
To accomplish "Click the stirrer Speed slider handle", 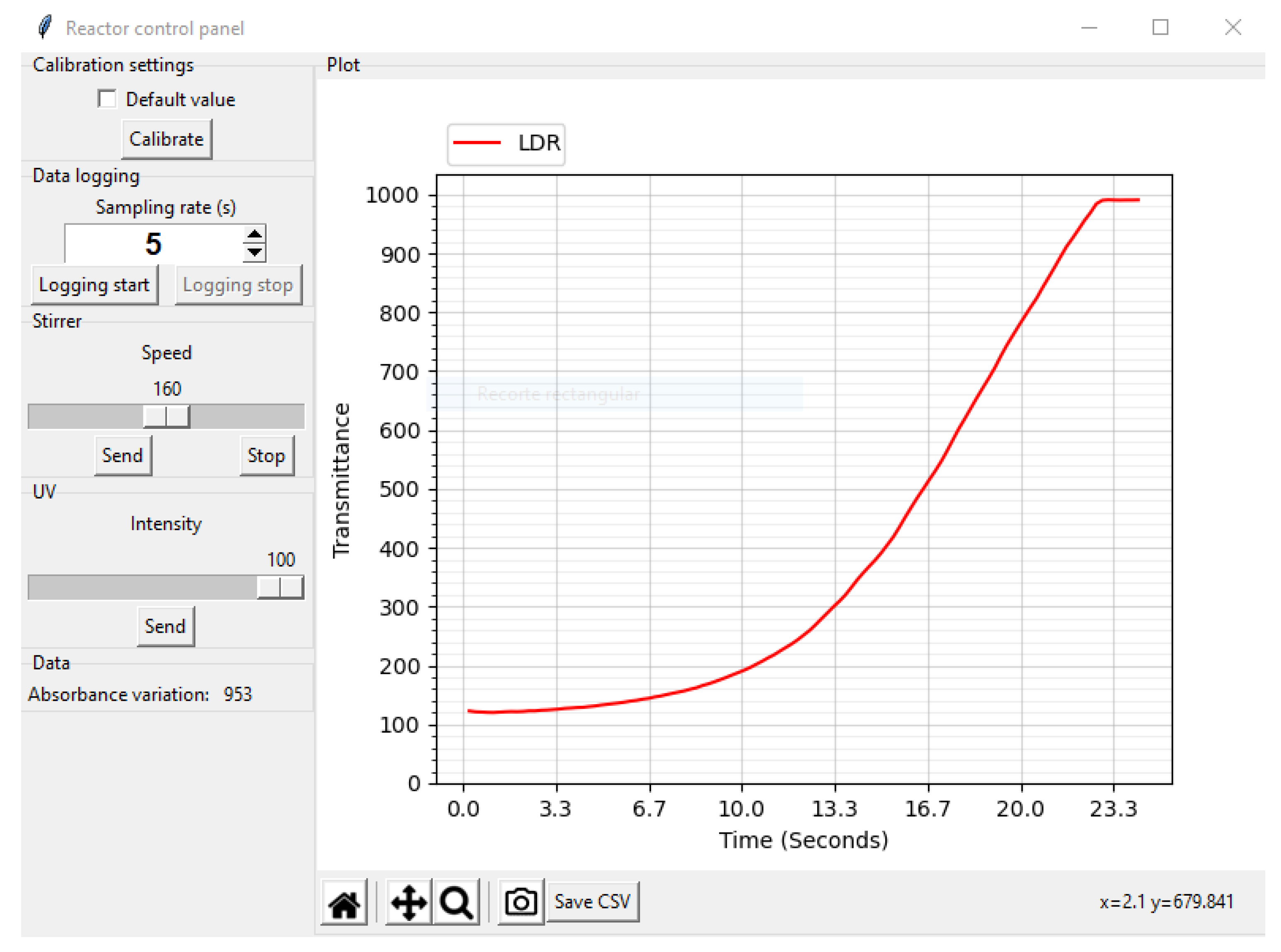I will point(166,416).
